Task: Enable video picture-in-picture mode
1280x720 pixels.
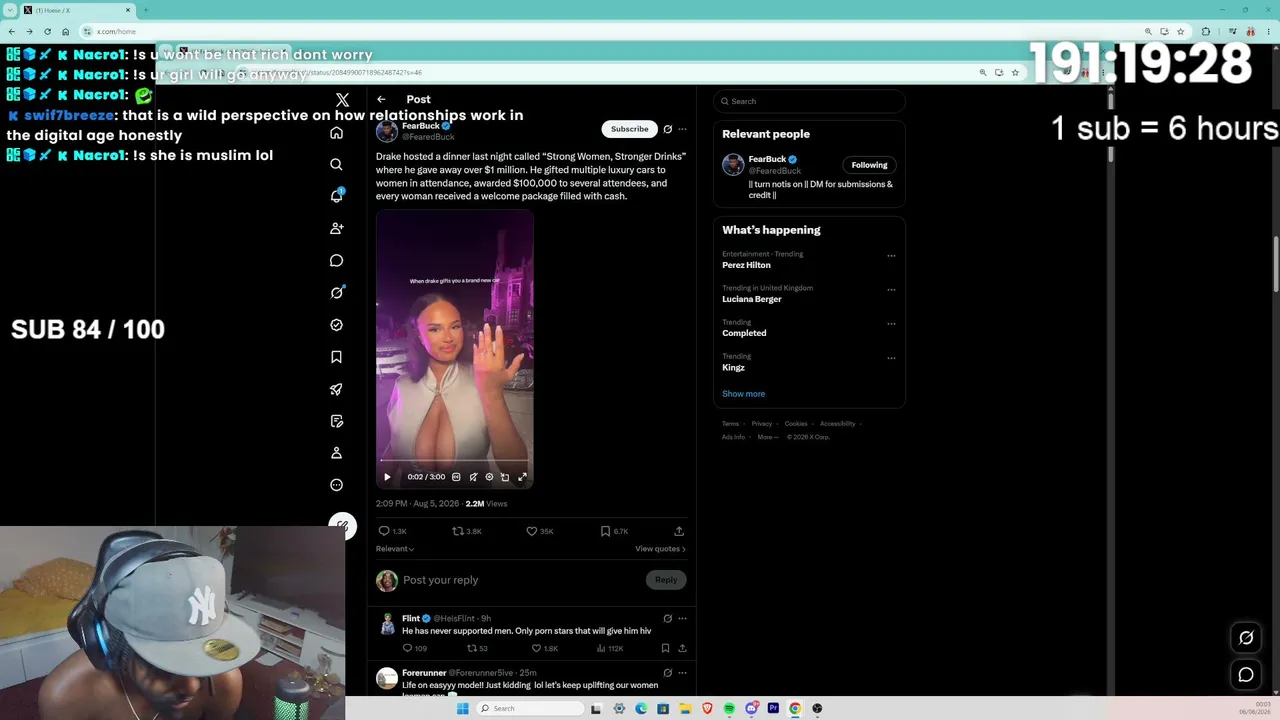Action: (x=505, y=477)
